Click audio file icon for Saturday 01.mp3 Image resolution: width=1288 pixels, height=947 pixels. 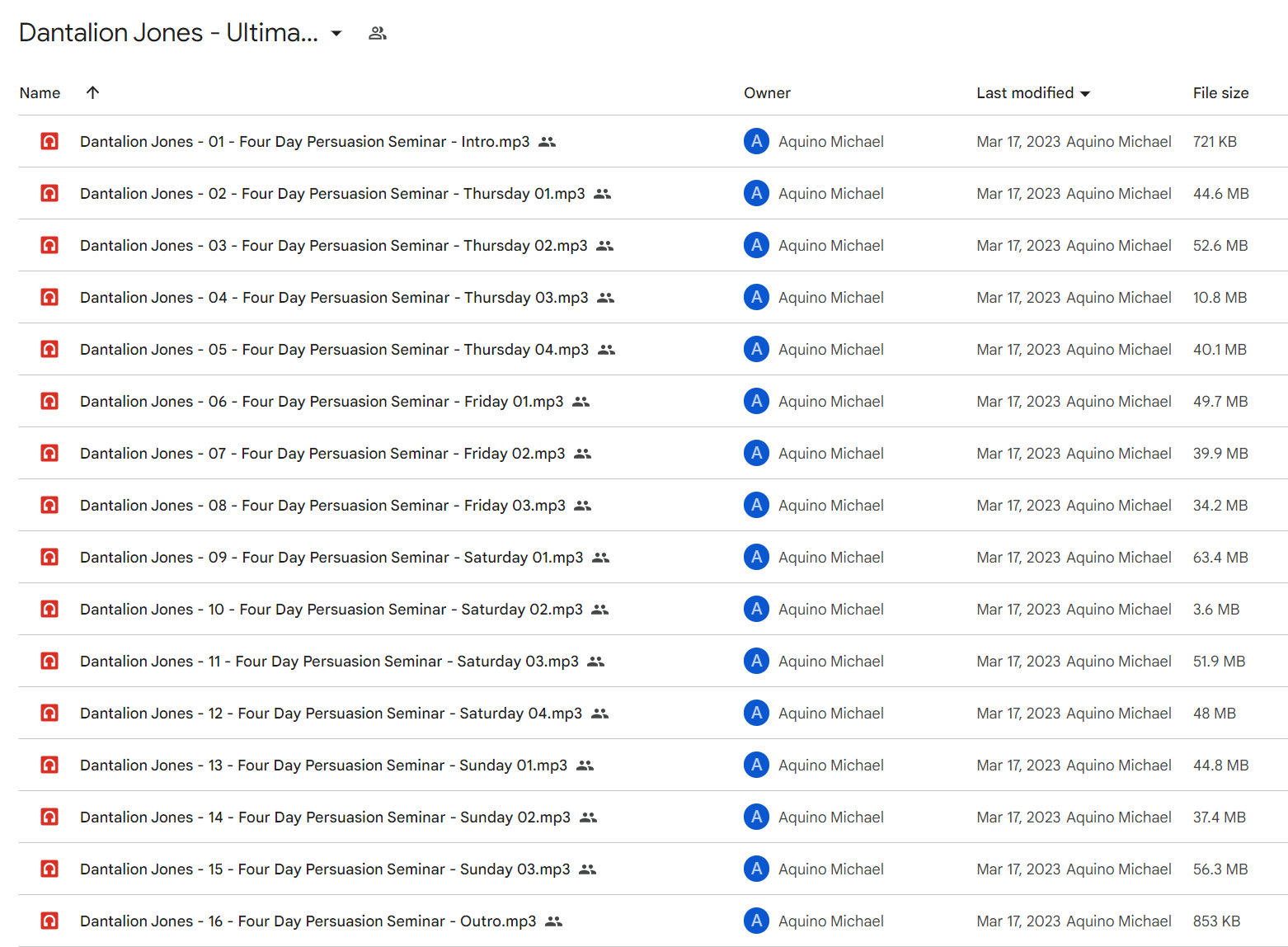49,557
